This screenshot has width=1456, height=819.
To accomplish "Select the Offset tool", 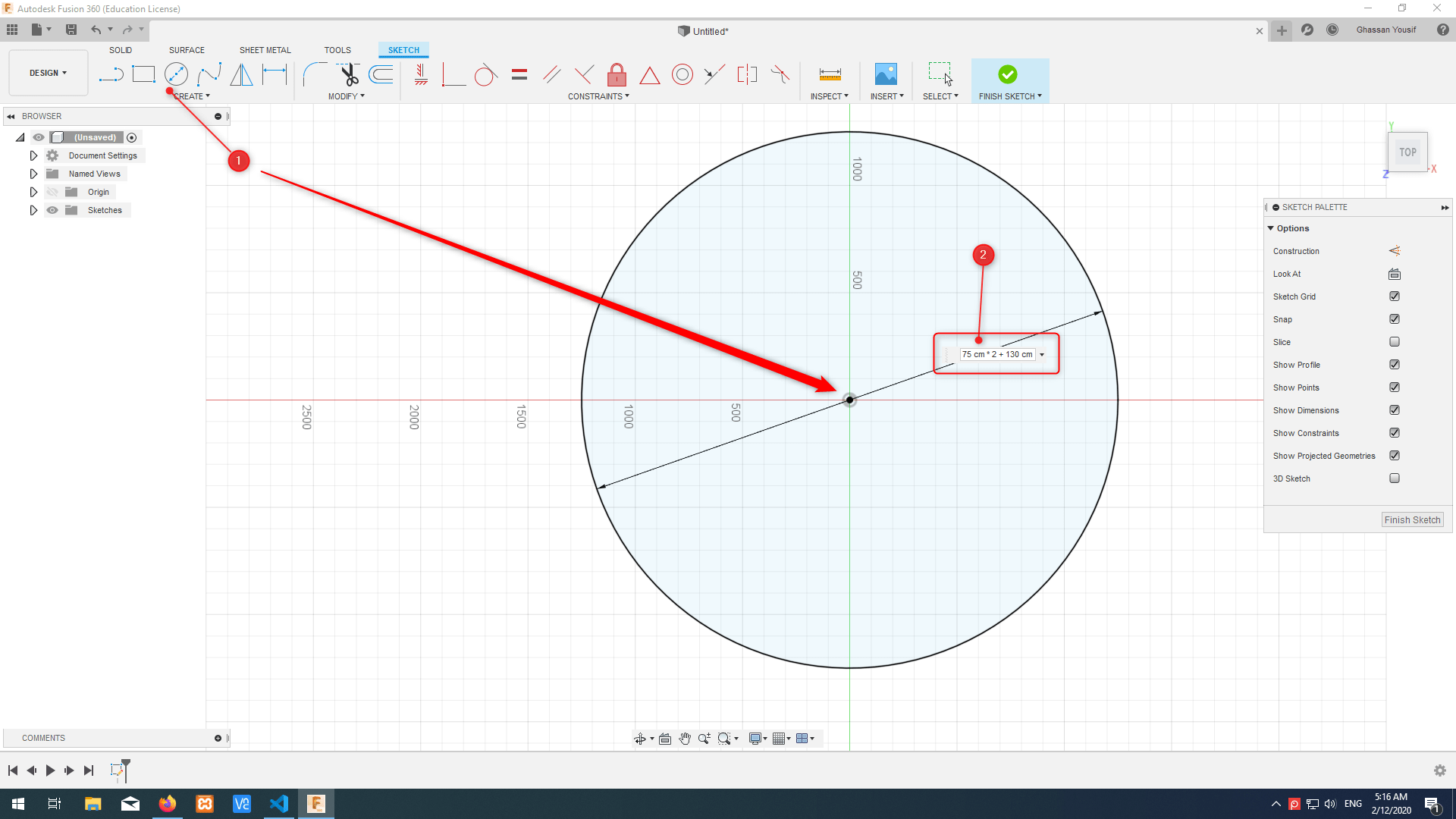I will [x=381, y=74].
